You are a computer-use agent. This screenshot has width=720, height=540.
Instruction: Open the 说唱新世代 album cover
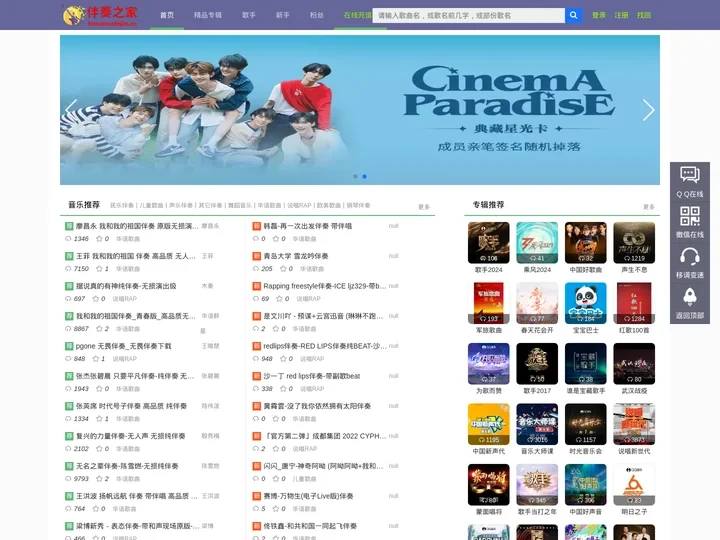click(x=634, y=424)
